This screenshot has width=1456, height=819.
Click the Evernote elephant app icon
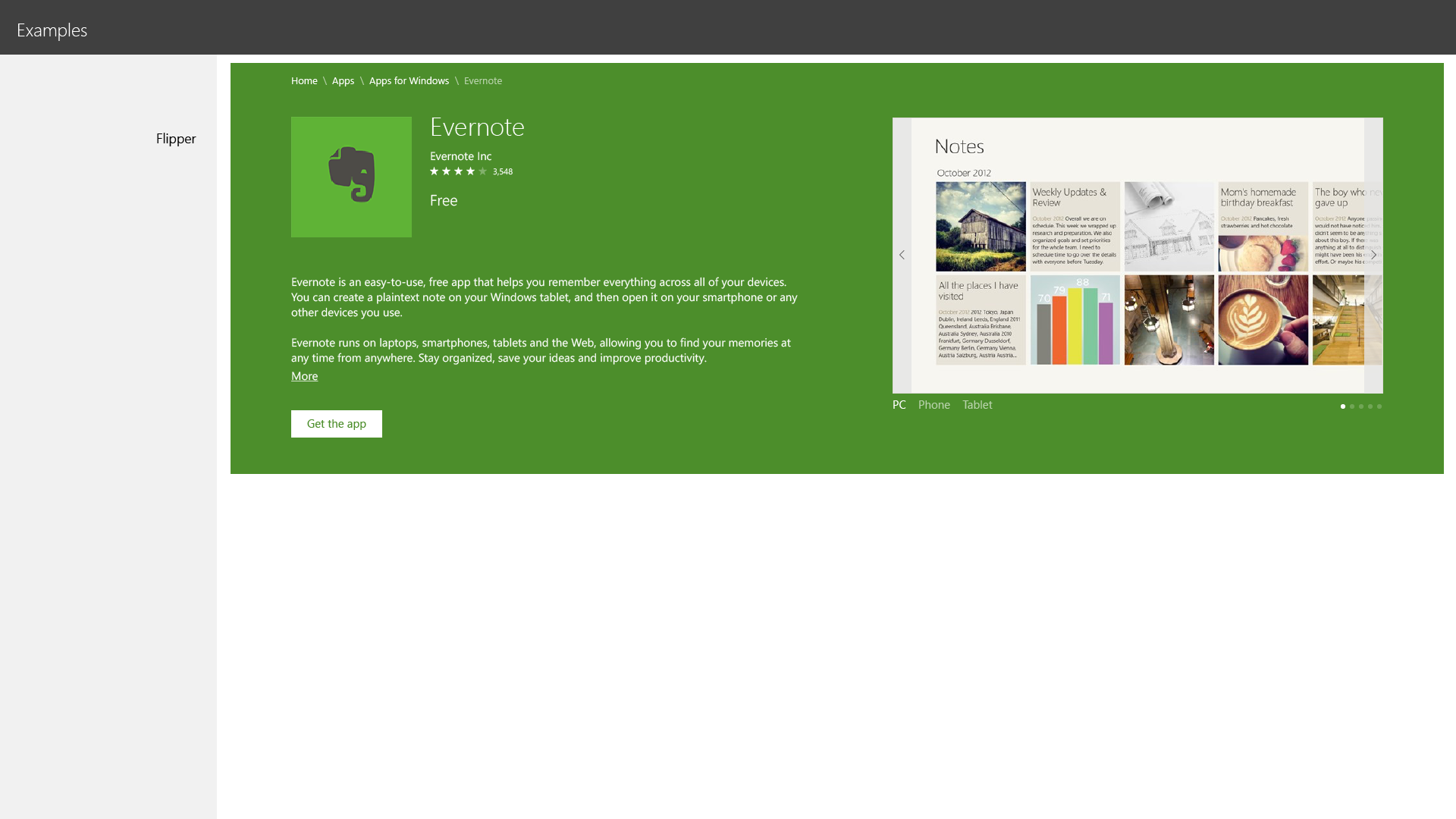pos(351,177)
